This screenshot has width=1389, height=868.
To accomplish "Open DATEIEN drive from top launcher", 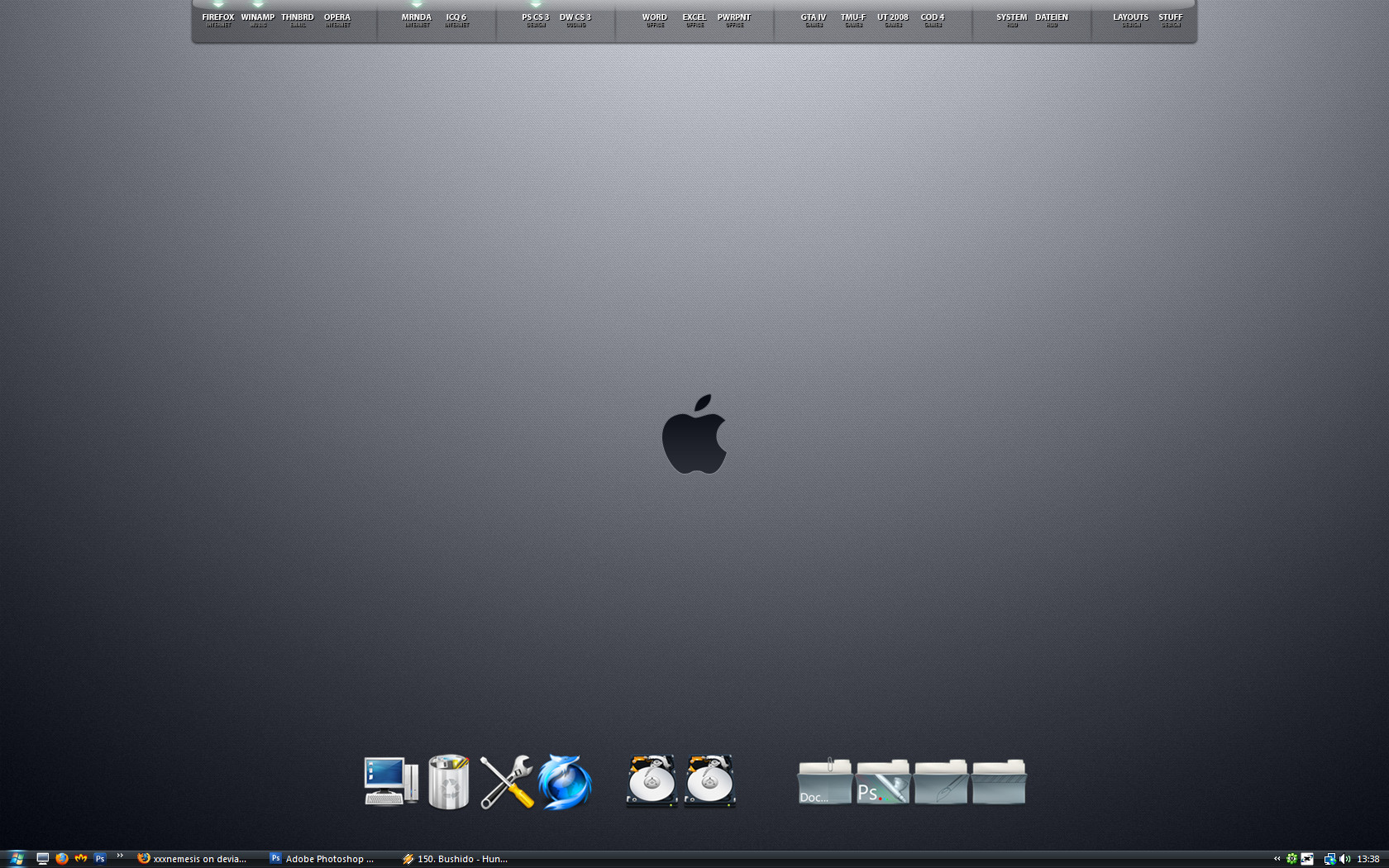I will [1052, 20].
